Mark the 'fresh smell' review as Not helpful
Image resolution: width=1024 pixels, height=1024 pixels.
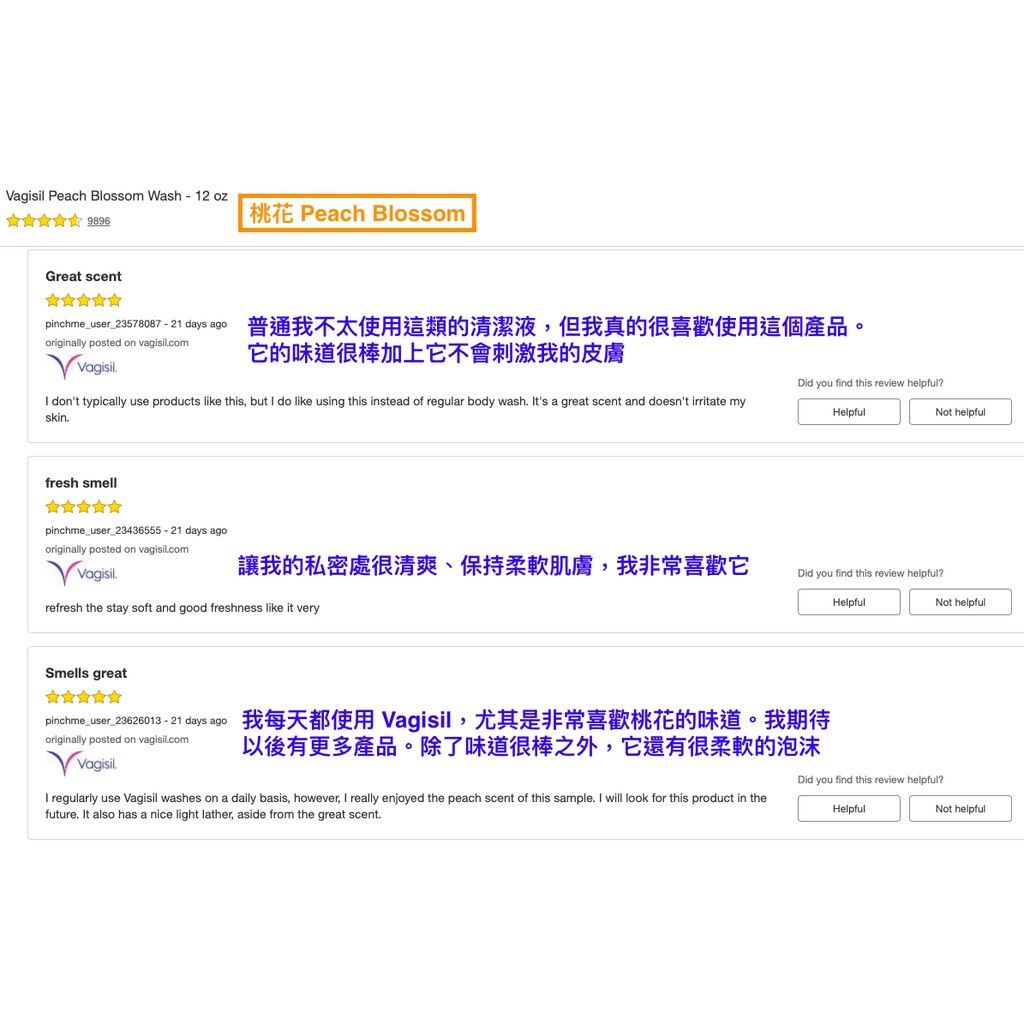click(x=960, y=602)
